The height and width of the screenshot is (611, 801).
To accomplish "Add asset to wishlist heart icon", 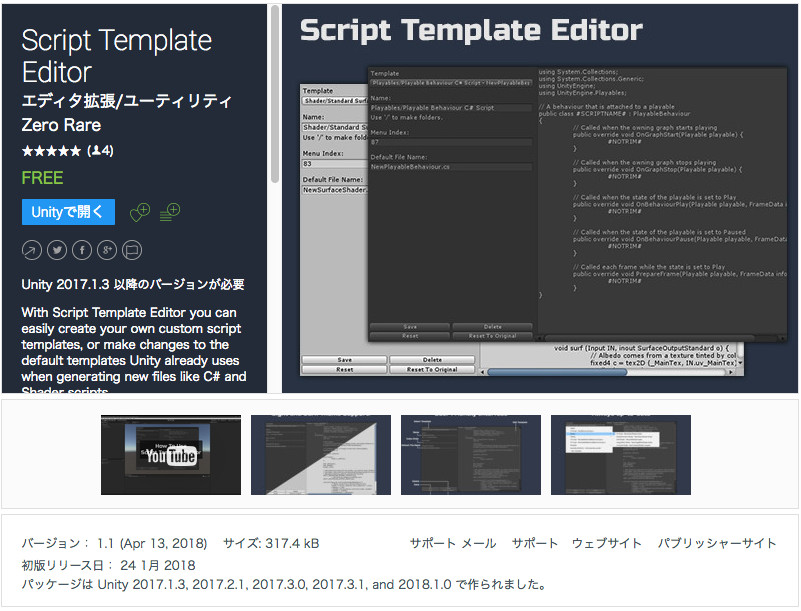I will [139, 212].
